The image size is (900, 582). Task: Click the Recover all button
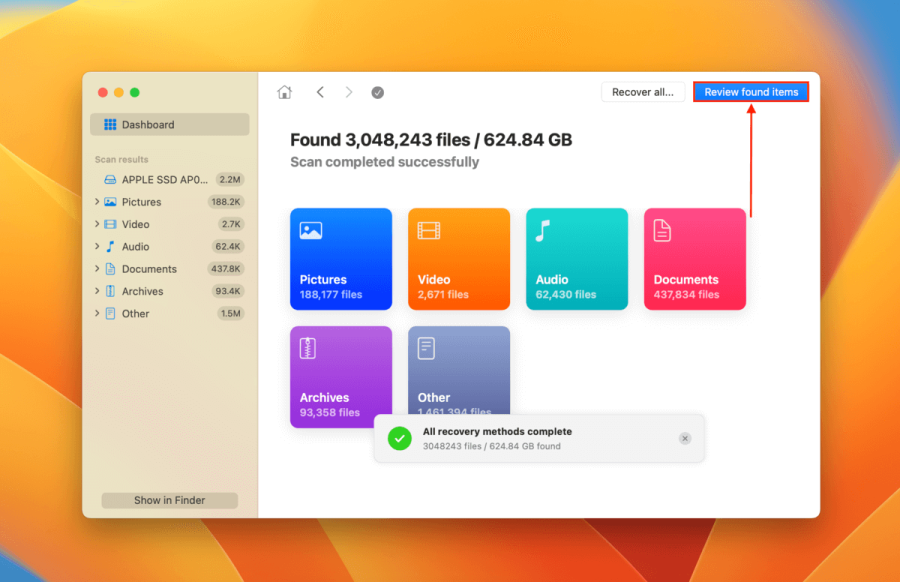click(x=643, y=91)
